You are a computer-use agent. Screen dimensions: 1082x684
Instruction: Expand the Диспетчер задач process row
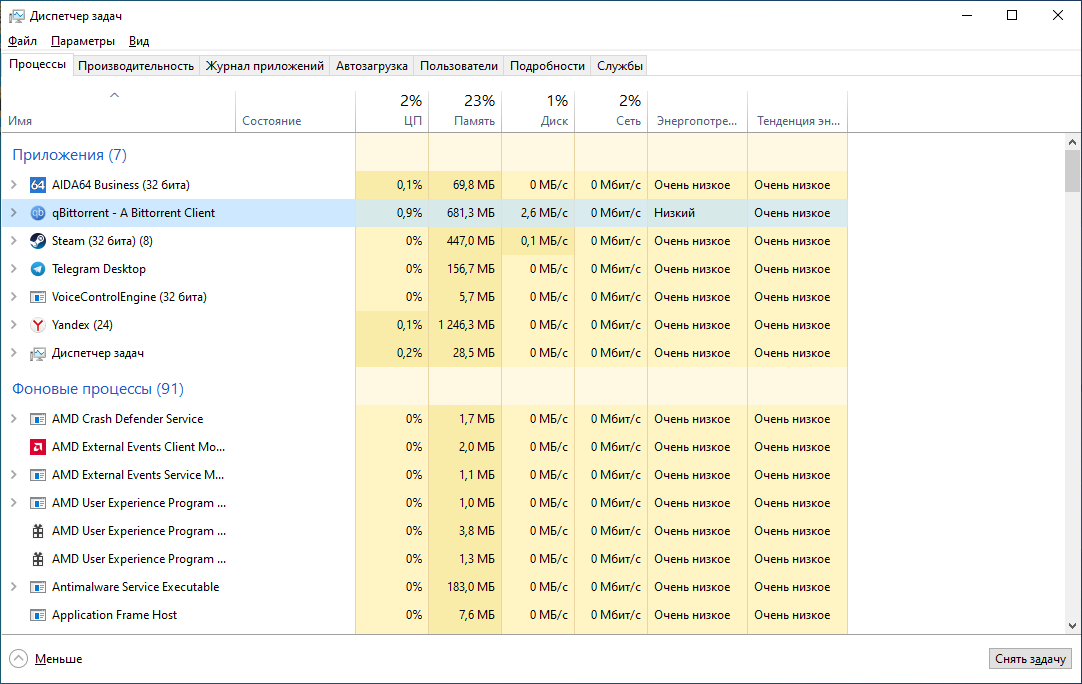(x=14, y=353)
